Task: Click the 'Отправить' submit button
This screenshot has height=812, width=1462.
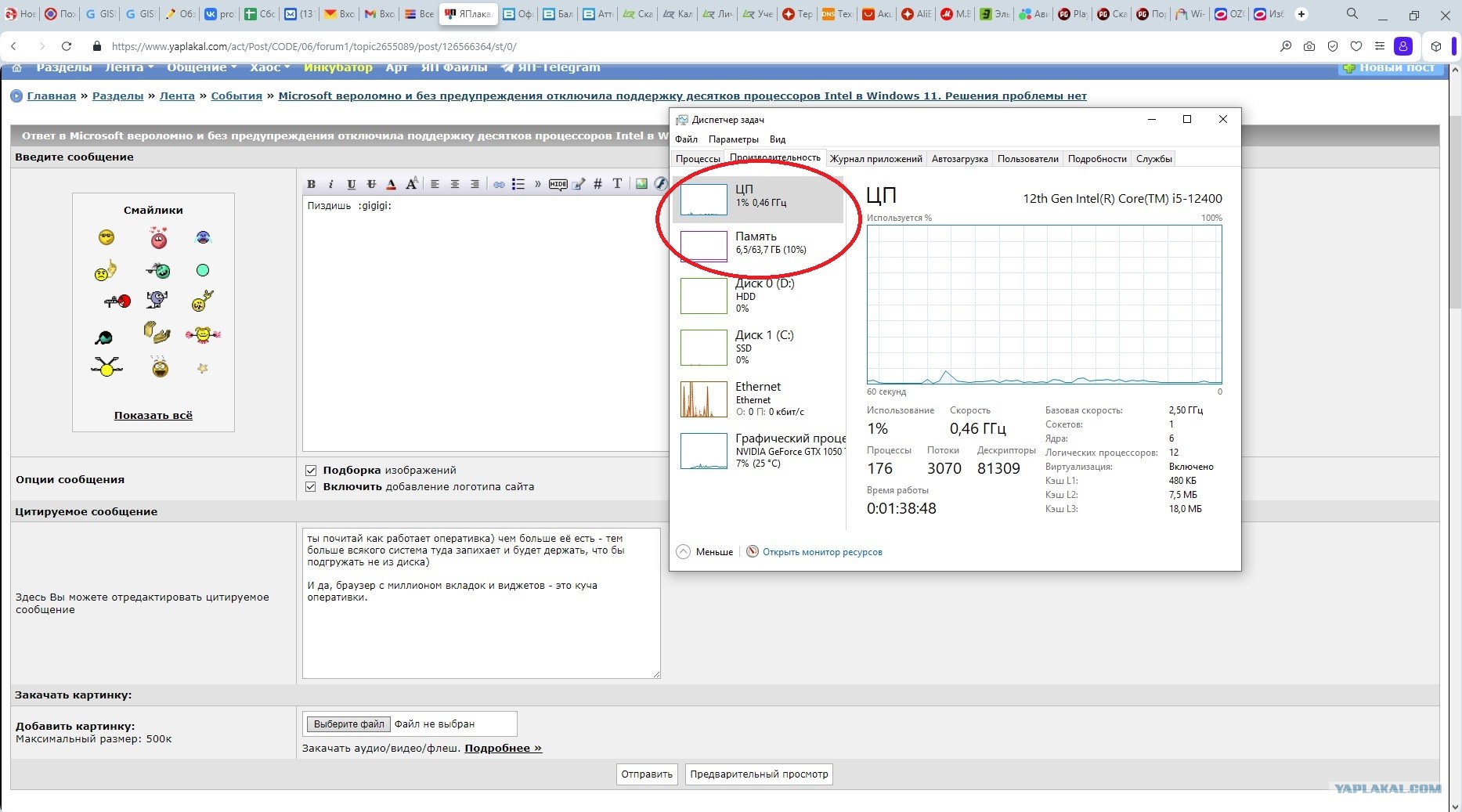Action: point(647,774)
